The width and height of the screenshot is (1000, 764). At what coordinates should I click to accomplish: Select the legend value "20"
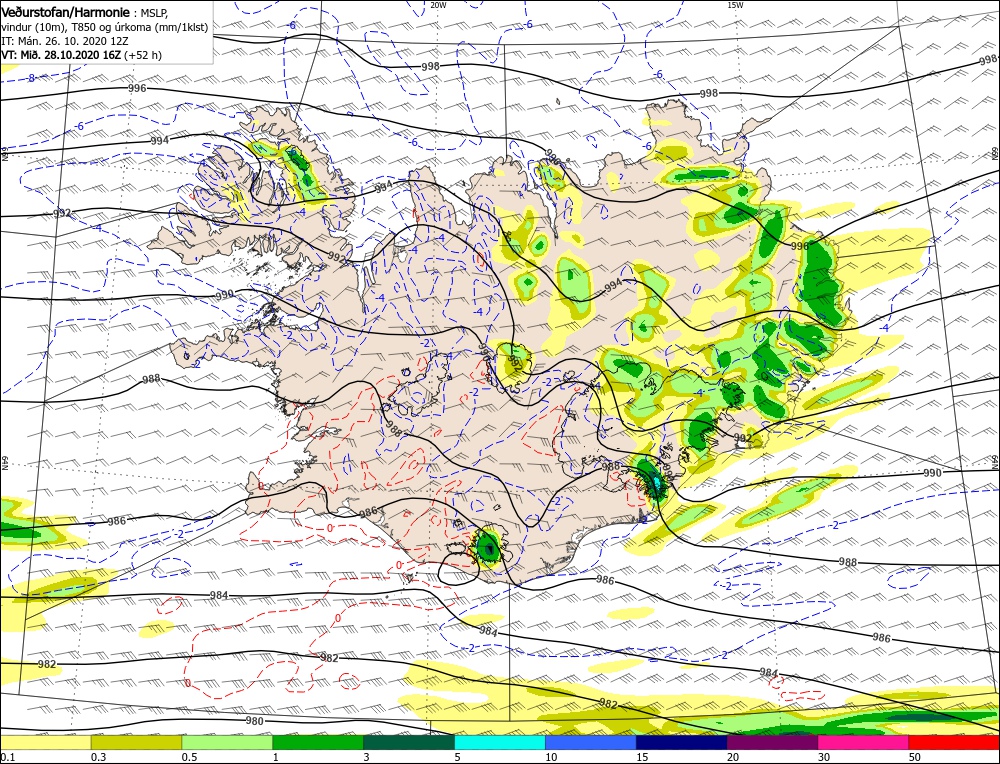coord(733,757)
